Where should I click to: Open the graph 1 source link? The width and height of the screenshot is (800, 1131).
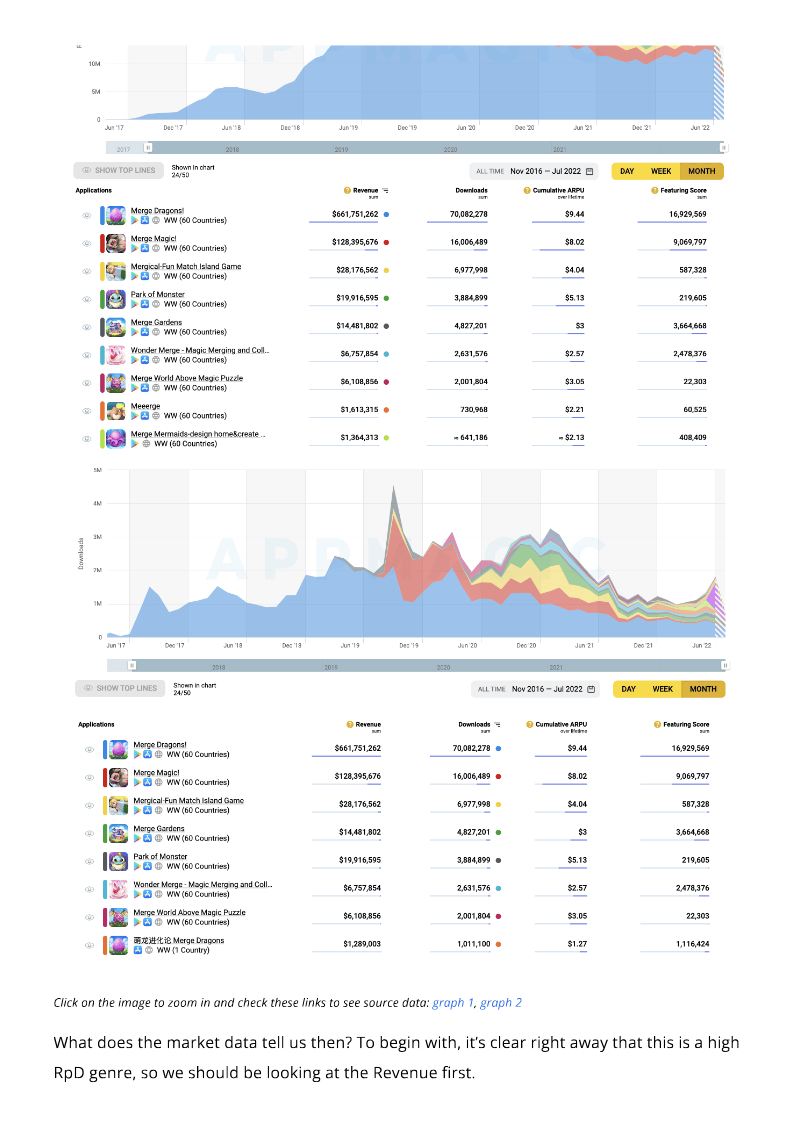[453, 1003]
